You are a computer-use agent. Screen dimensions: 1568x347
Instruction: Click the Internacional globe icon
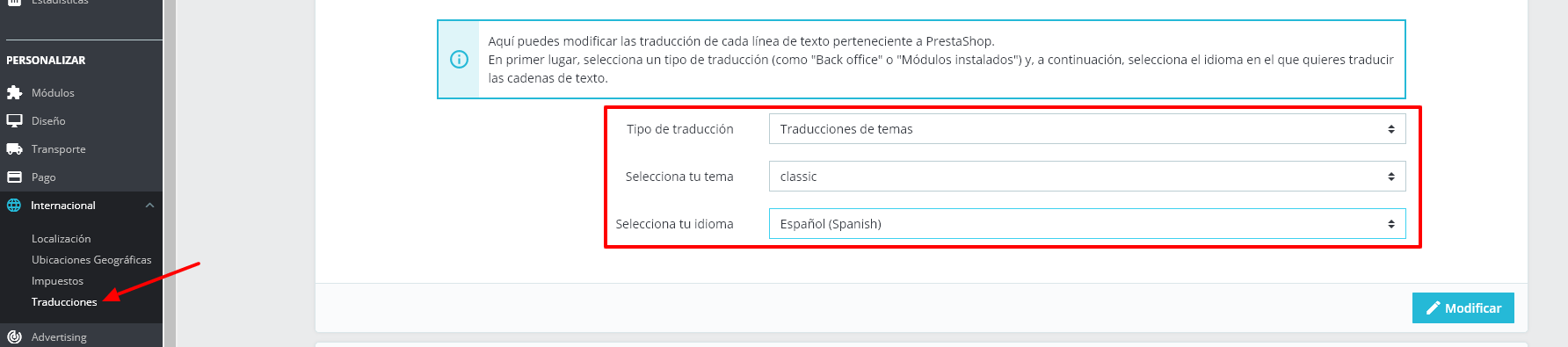(14, 206)
